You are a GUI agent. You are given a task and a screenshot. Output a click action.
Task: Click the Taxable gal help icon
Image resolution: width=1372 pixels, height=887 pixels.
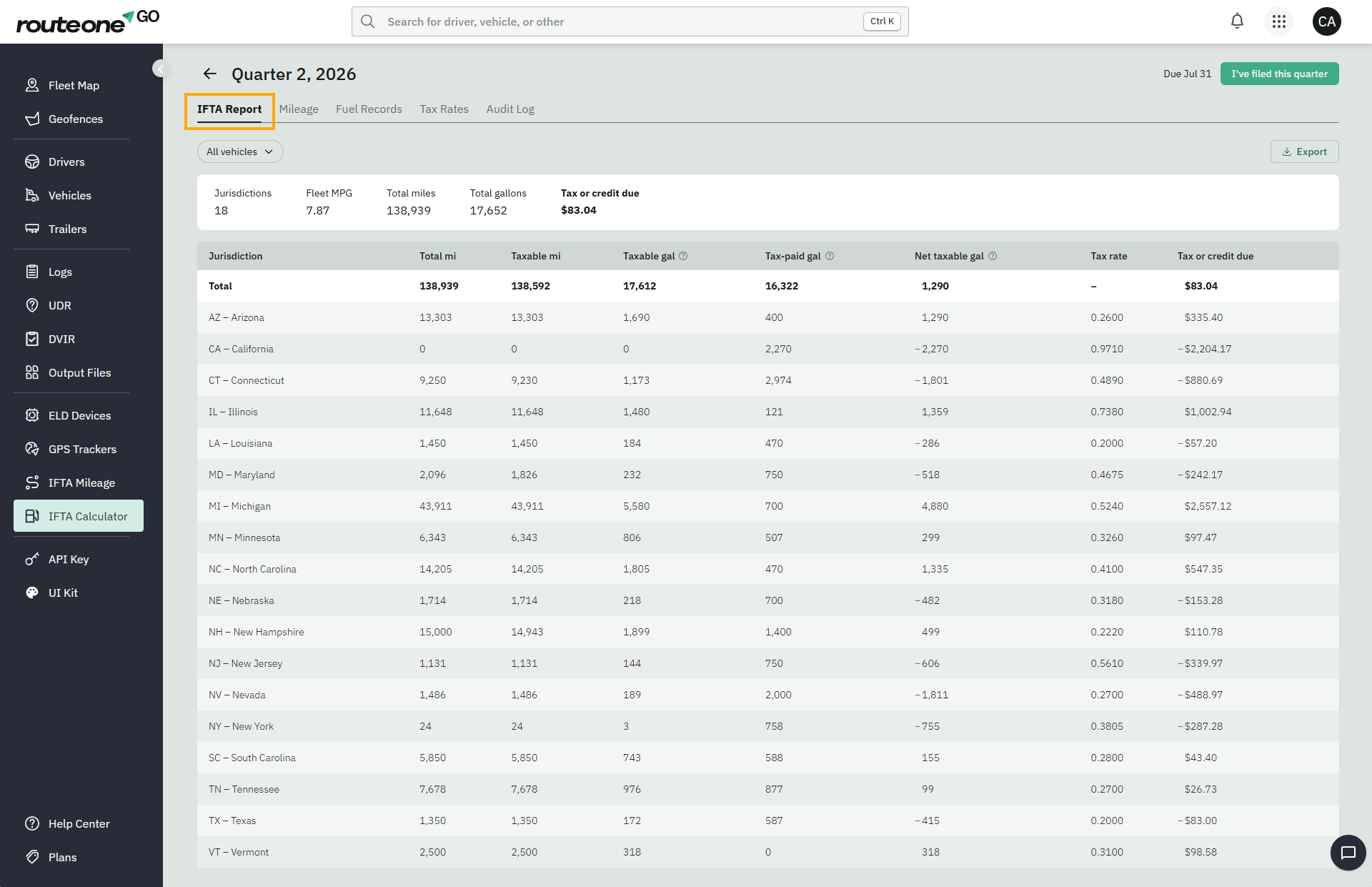(683, 256)
